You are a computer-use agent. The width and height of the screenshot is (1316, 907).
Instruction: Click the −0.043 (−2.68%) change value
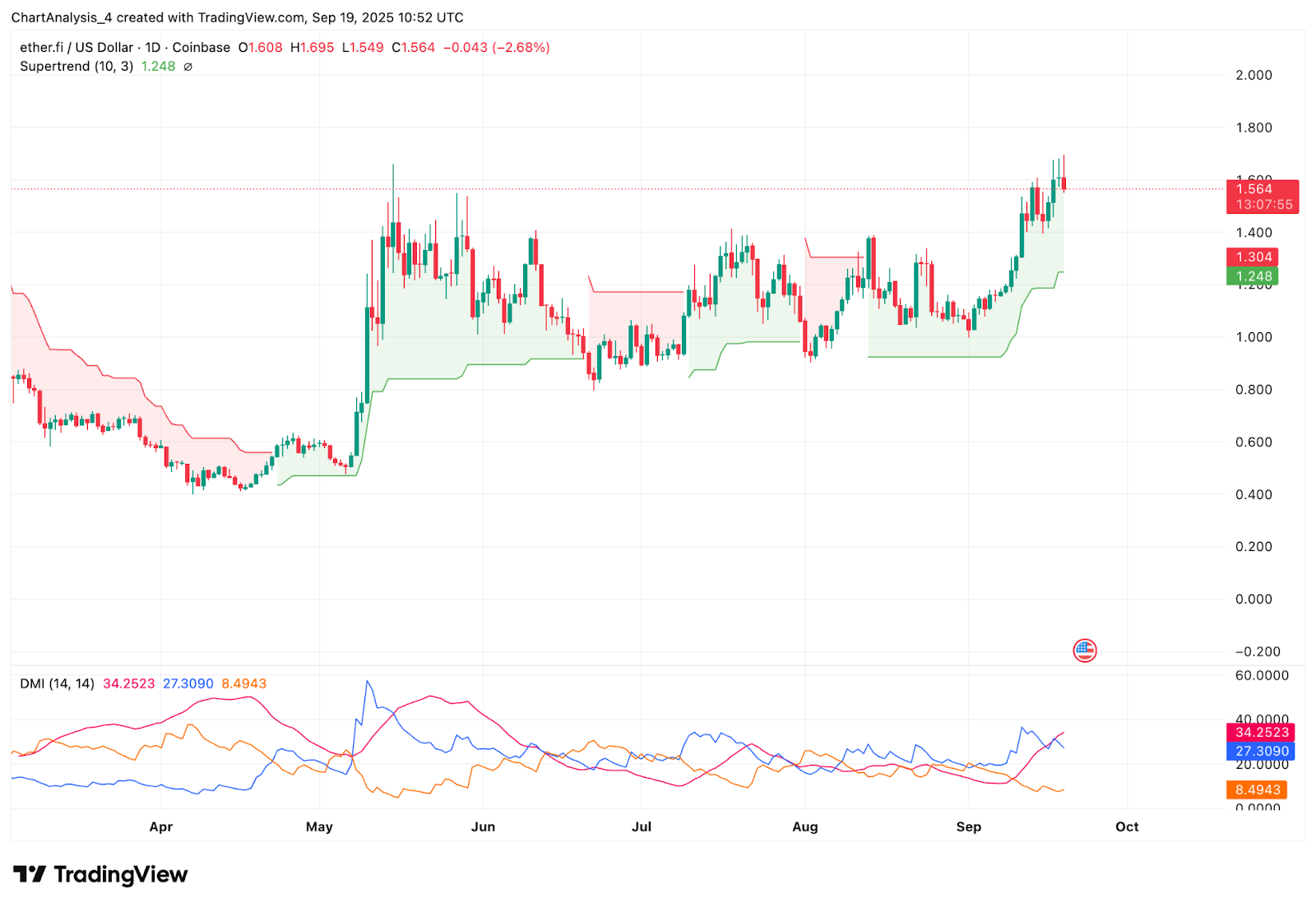496,48
